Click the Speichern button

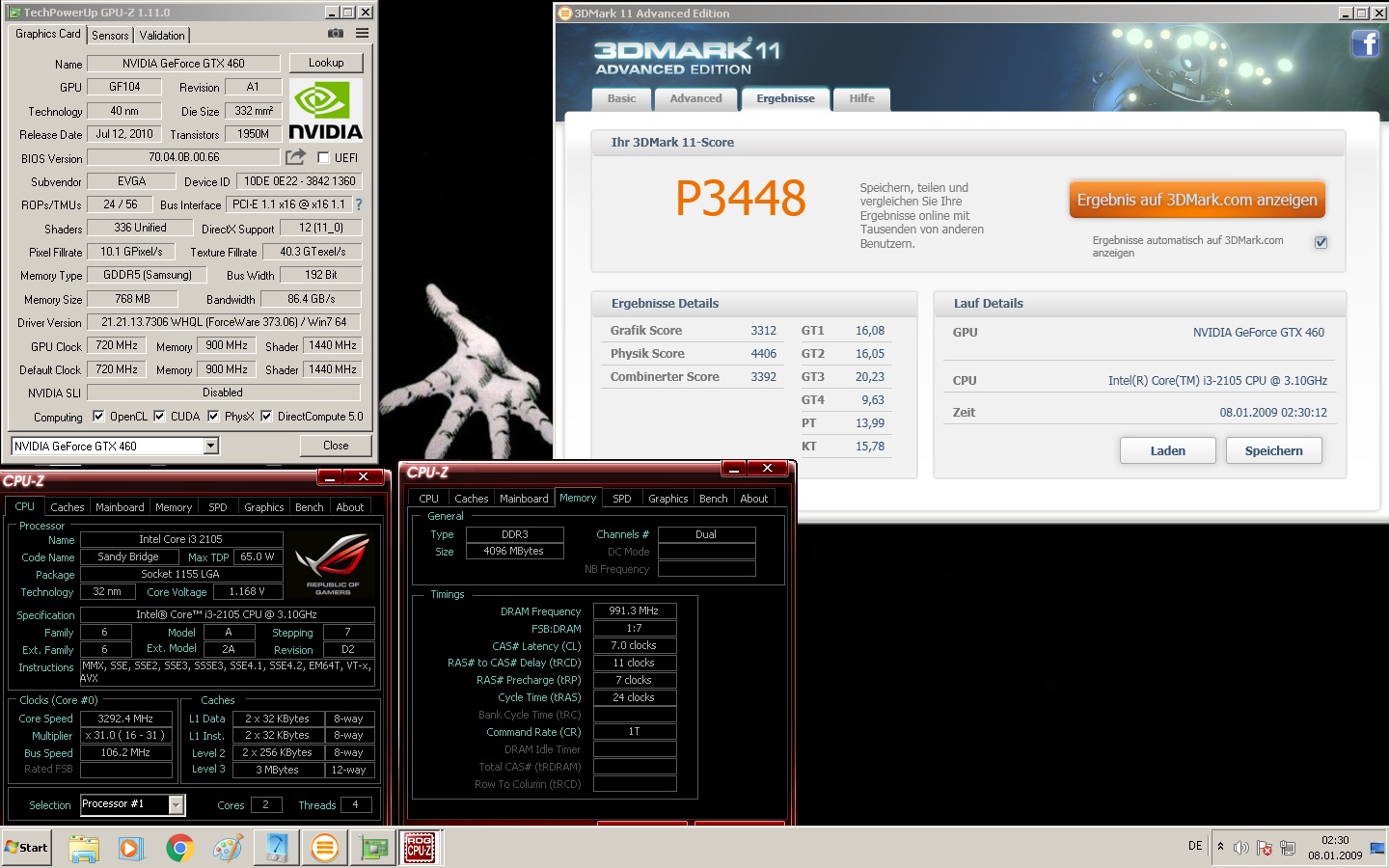point(1273,450)
